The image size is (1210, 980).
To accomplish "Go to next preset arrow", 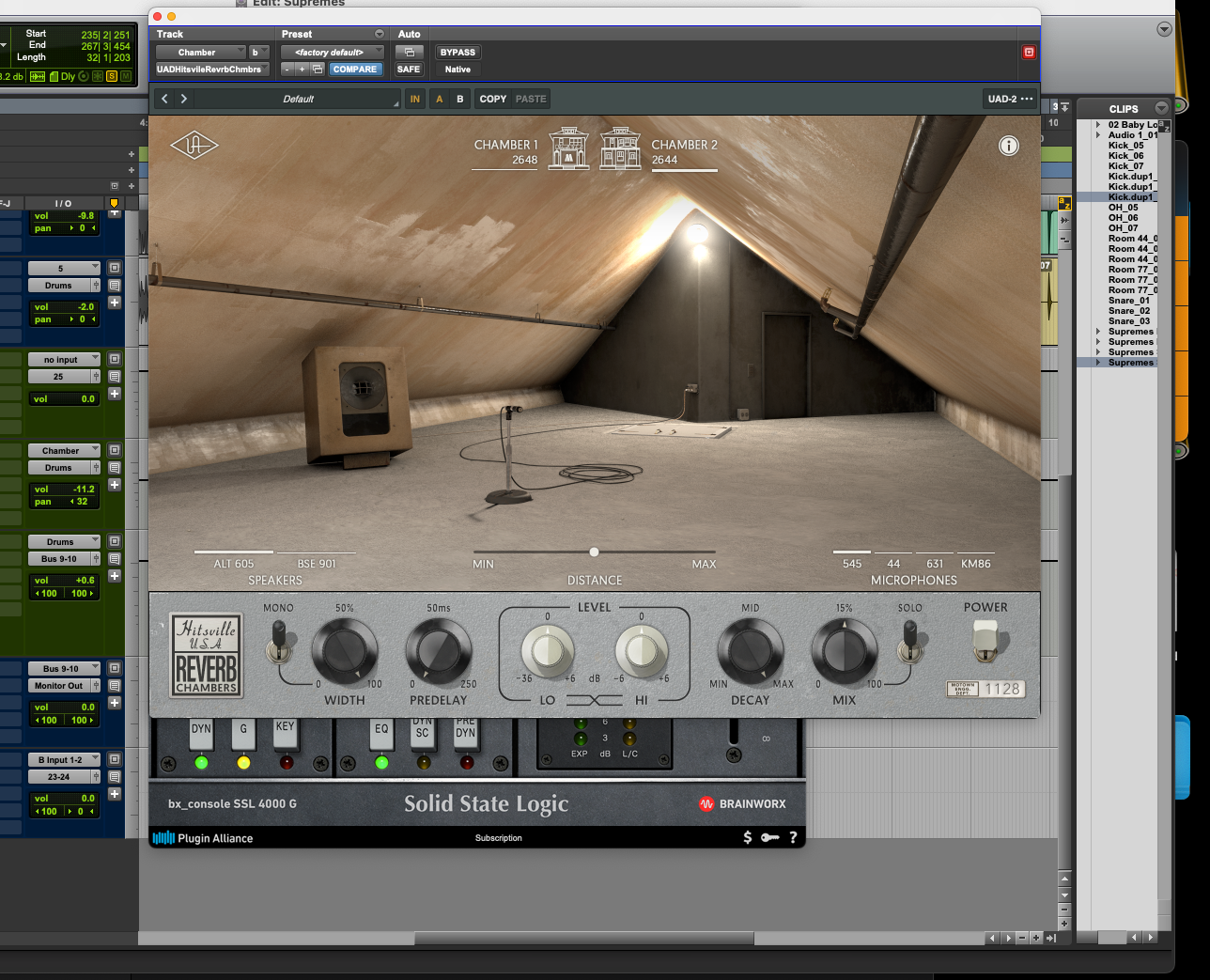I will coord(184,99).
